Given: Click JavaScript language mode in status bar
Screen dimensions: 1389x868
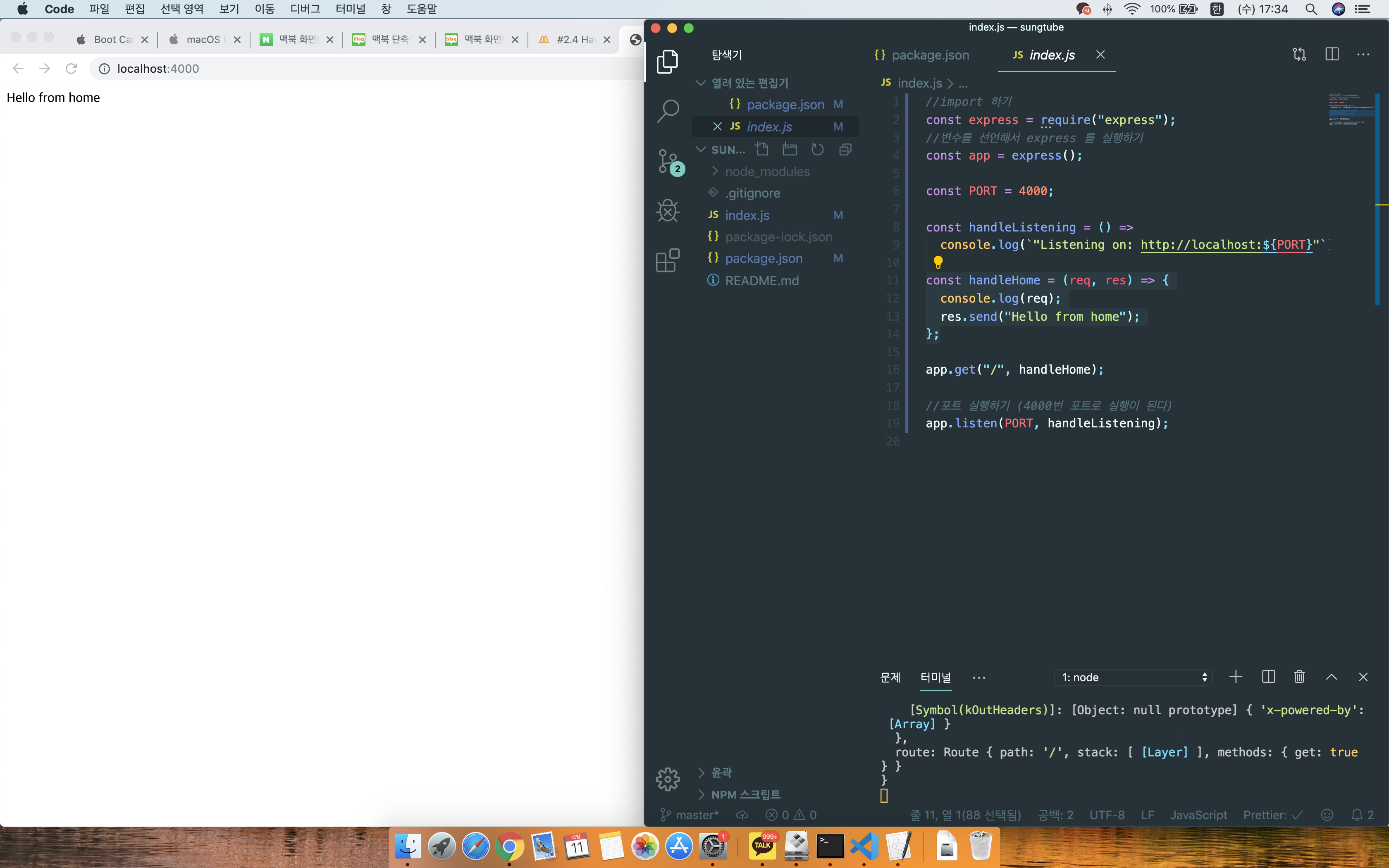Looking at the screenshot, I should 1198,815.
